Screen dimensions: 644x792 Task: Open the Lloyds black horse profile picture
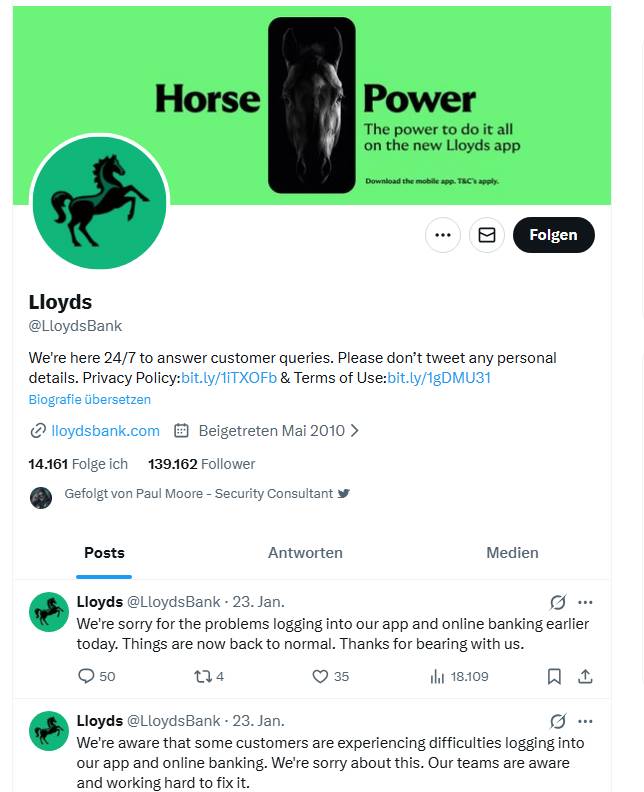pyautogui.click(x=99, y=201)
